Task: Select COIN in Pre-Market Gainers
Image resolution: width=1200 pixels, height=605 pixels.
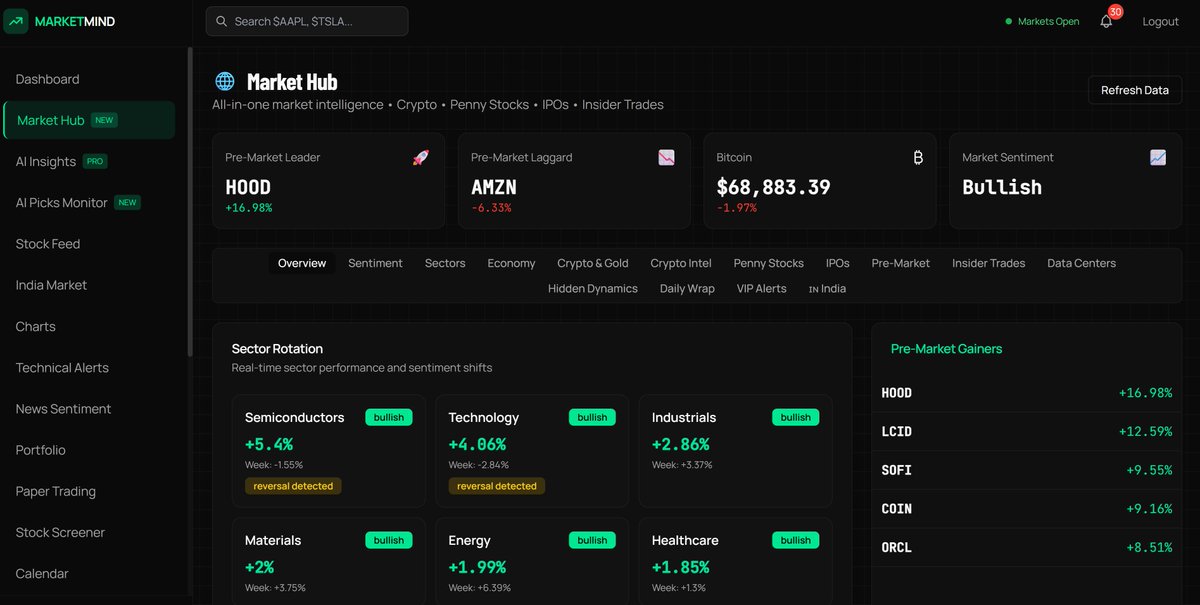Action: (1026, 509)
